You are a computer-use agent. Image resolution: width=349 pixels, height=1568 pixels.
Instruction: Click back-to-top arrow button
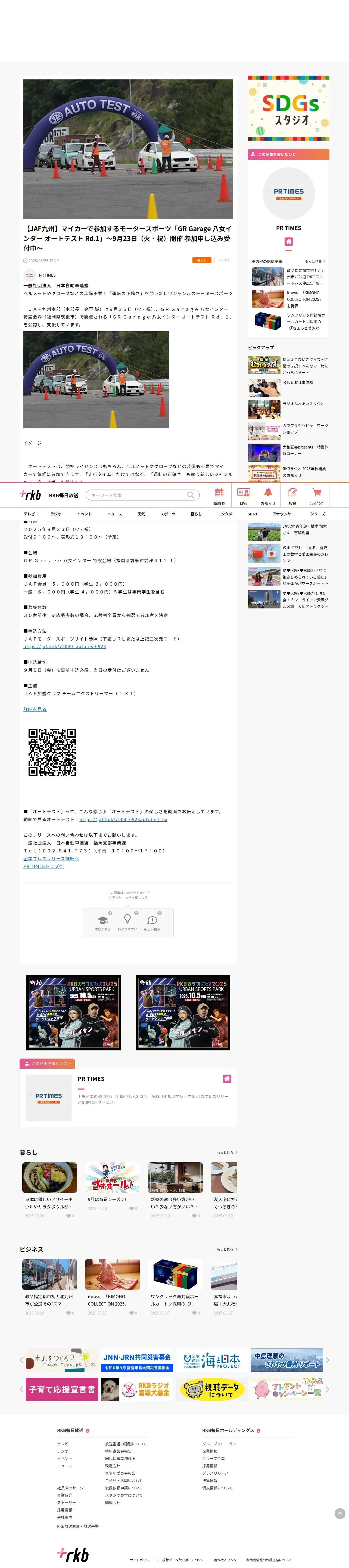(x=340, y=1513)
